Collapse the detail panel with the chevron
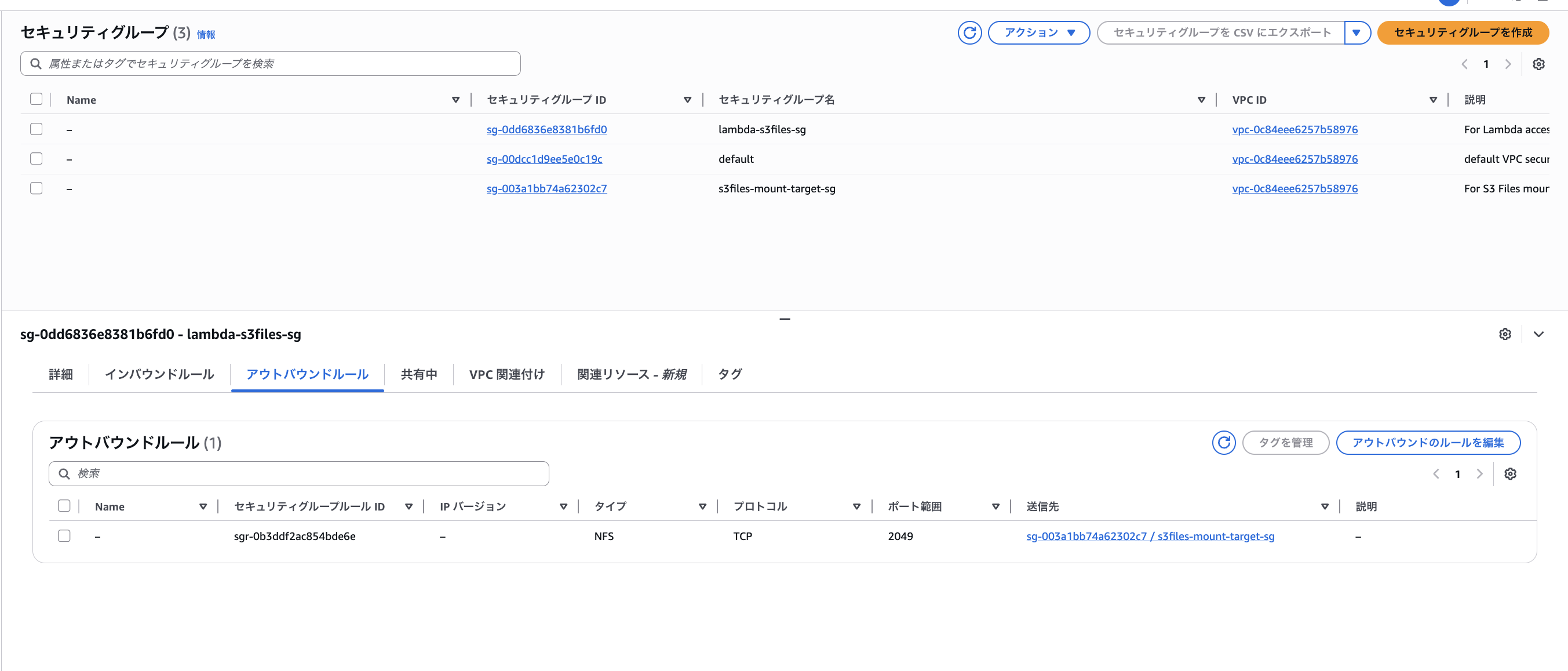Screen dimensions: 1568x671 [1540, 334]
